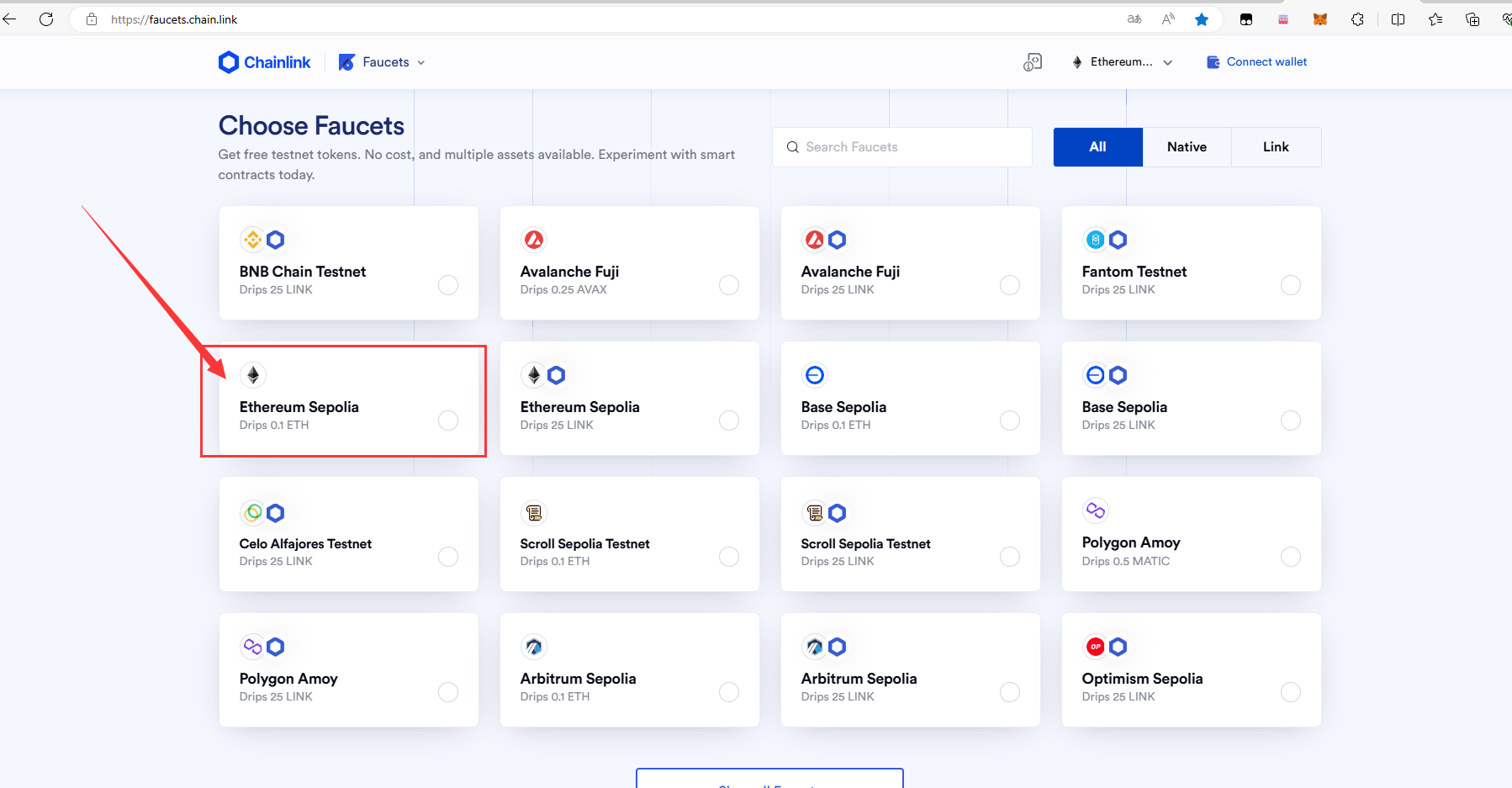Image resolution: width=1512 pixels, height=788 pixels.
Task: Open the linked-accounts icon beside the network selector
Action: pos(1033,62)
